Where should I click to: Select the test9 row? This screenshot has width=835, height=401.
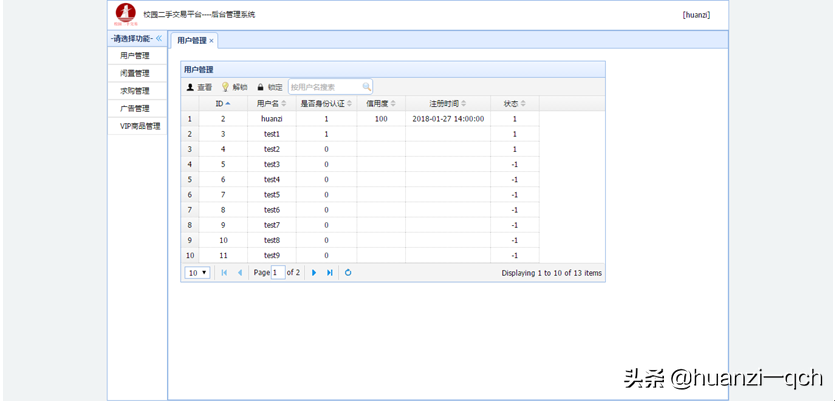(360, 256)
